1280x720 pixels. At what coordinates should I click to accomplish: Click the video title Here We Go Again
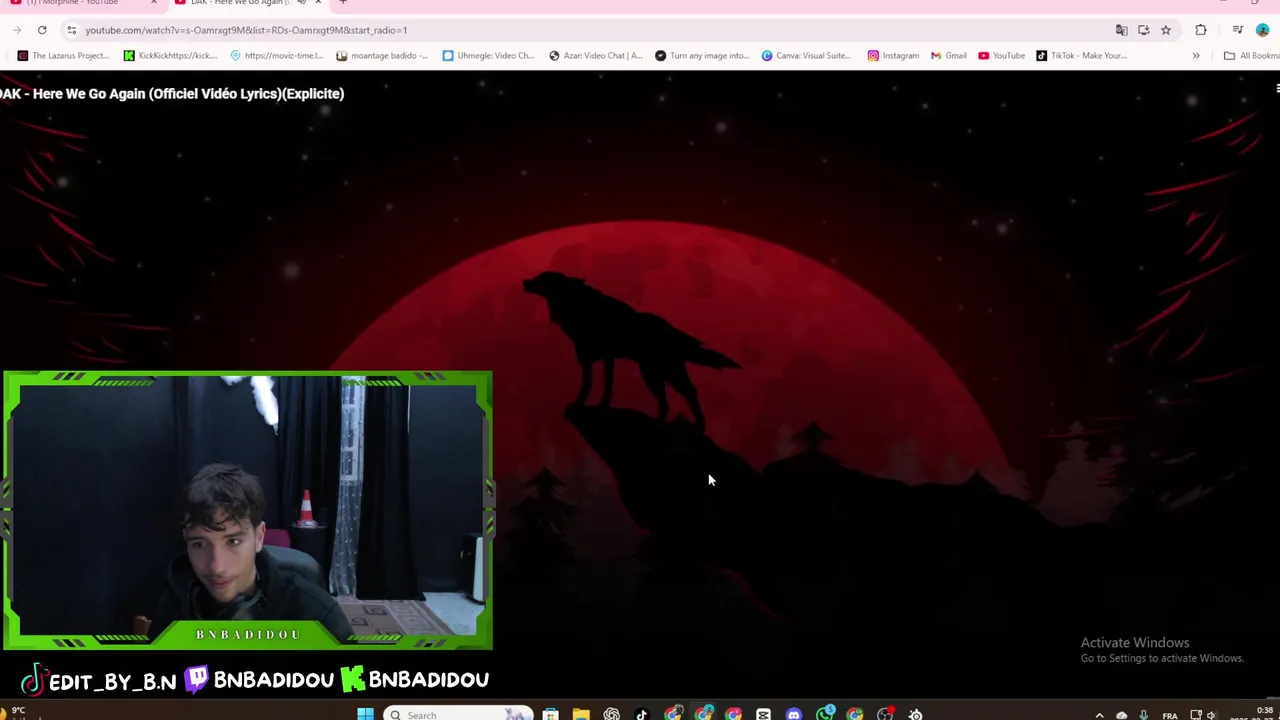click(172, 94)
